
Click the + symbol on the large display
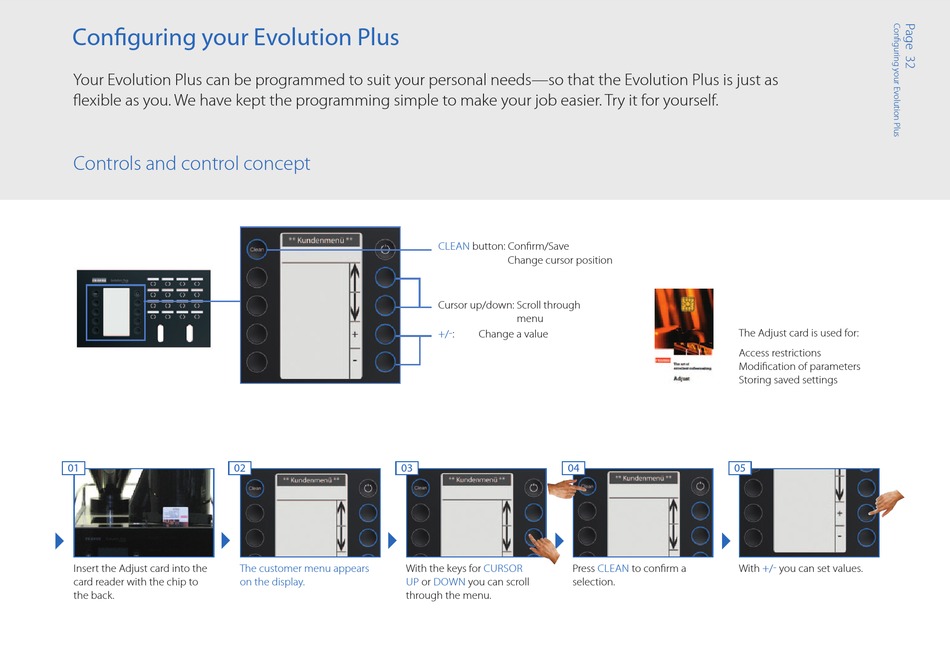[x=355, y=334]
